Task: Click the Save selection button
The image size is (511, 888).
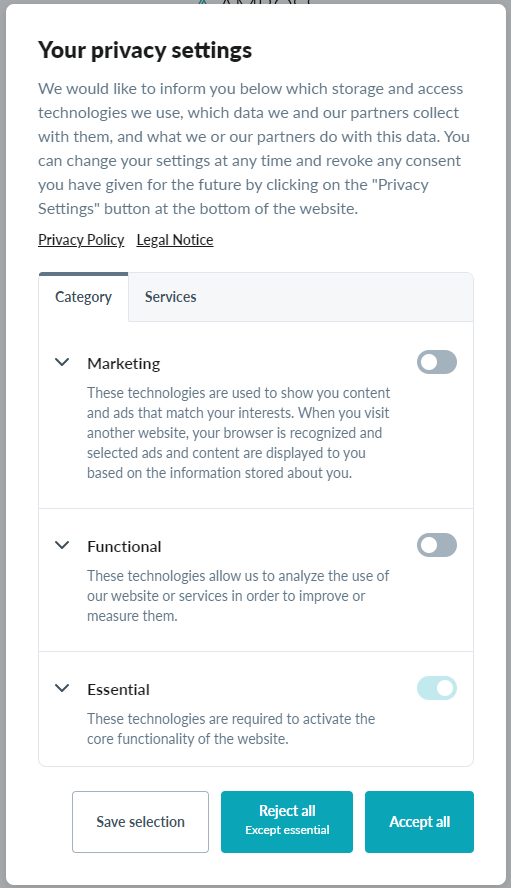Action: click(x=140, y=822)
